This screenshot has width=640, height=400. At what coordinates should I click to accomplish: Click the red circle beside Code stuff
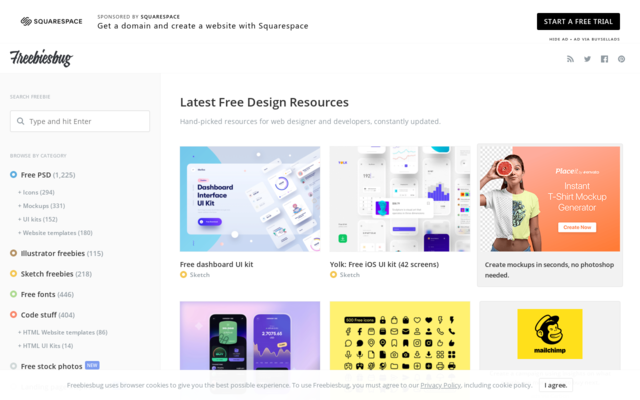[13, 315]
